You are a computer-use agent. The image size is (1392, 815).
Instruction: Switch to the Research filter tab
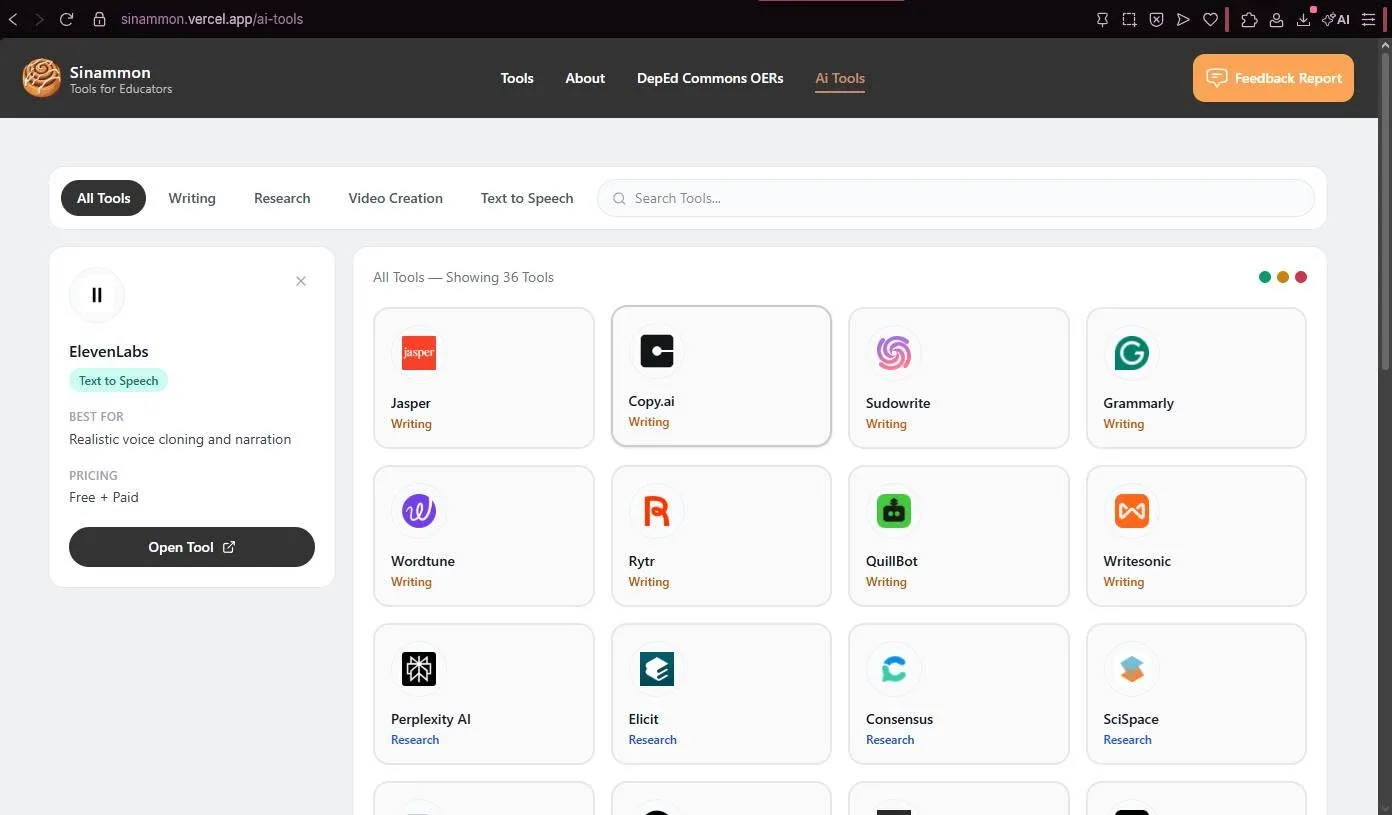pos(282,198)
